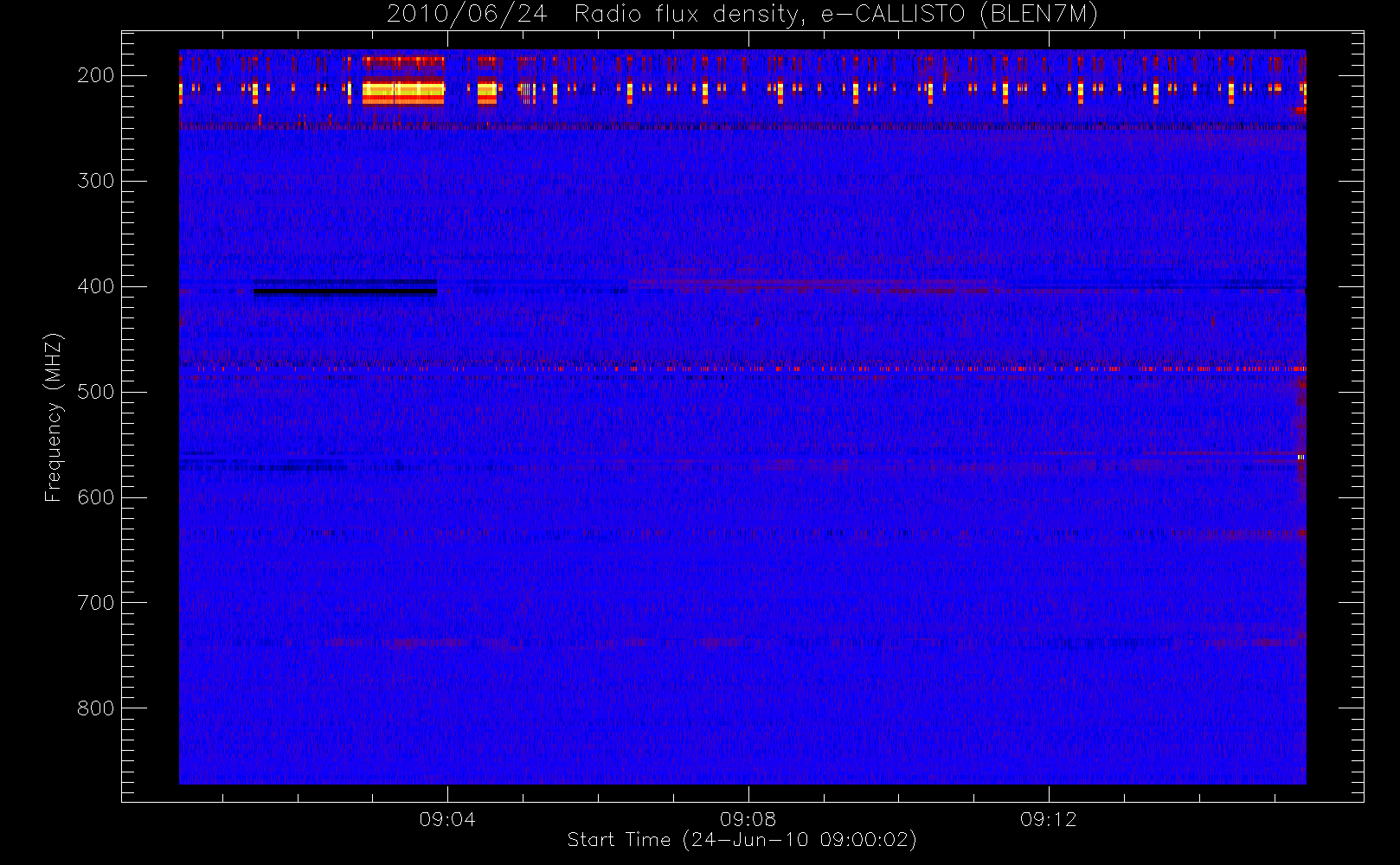Click the 600 frequency axis label
1400x865 pixels.
(x=95, y=497)
